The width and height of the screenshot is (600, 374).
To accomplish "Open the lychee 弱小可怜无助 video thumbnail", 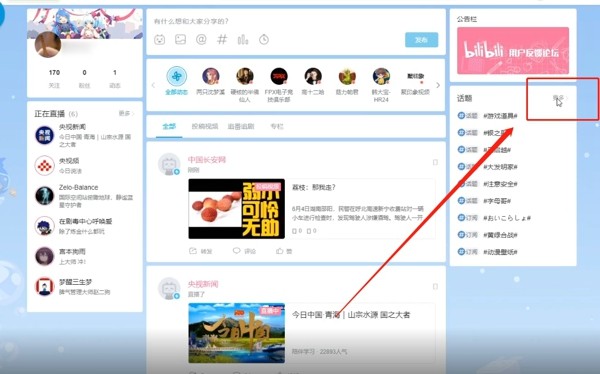I will (236, 209).
